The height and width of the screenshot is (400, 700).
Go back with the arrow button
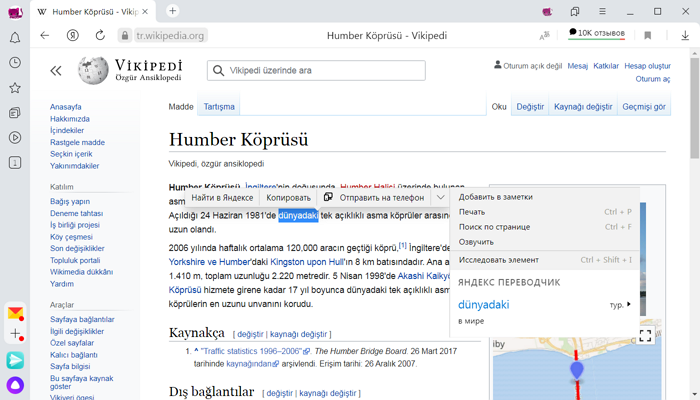(45, 35)
